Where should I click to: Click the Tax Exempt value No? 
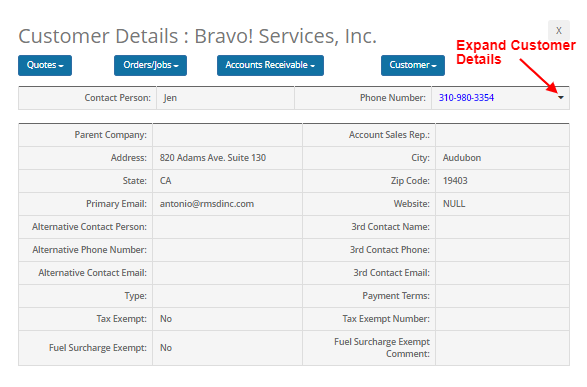click(x=166, y=319)
